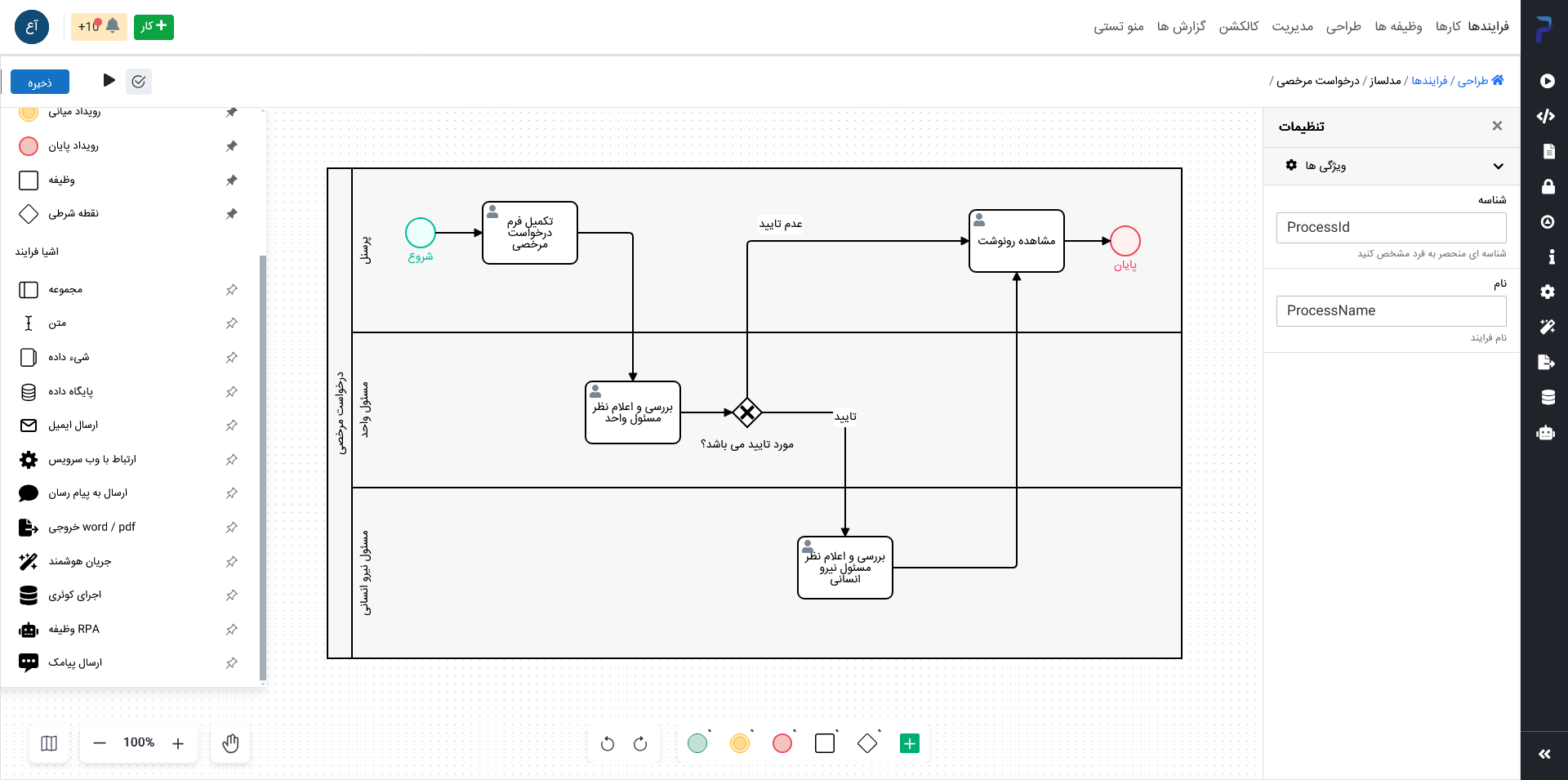Click the ذخیره save button
Screen dimensions: 1568x780
point(40,82)
